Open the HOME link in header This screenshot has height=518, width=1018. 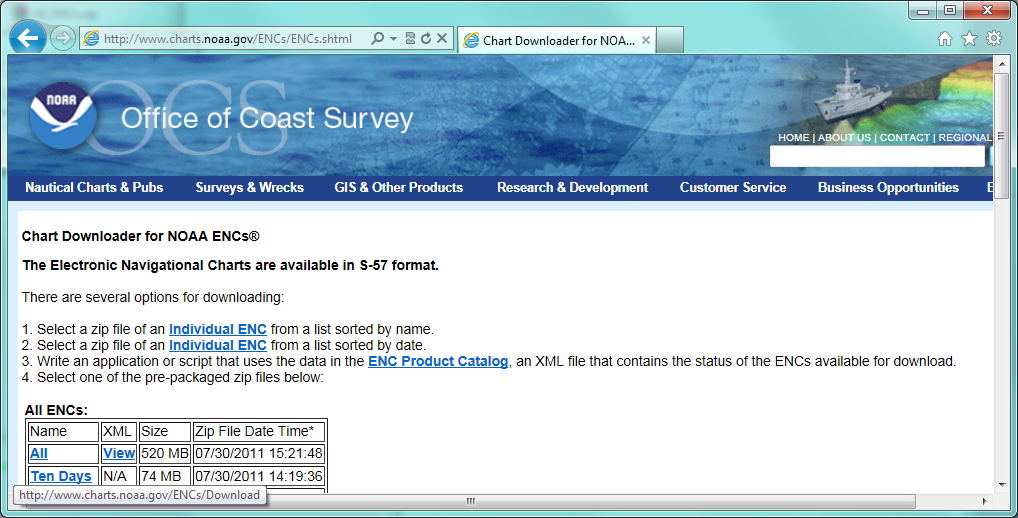(x=793, y=138)
